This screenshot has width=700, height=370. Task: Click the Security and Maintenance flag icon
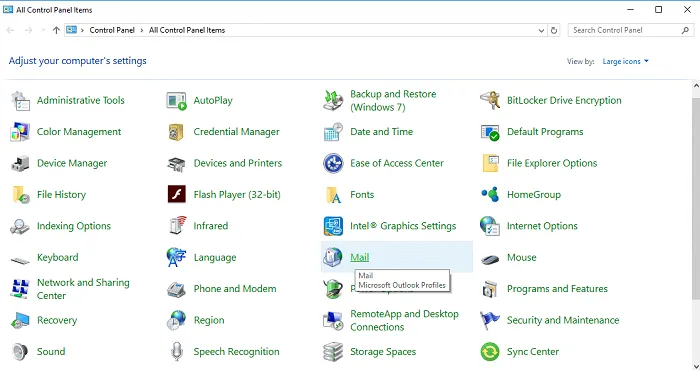(490, 320)
